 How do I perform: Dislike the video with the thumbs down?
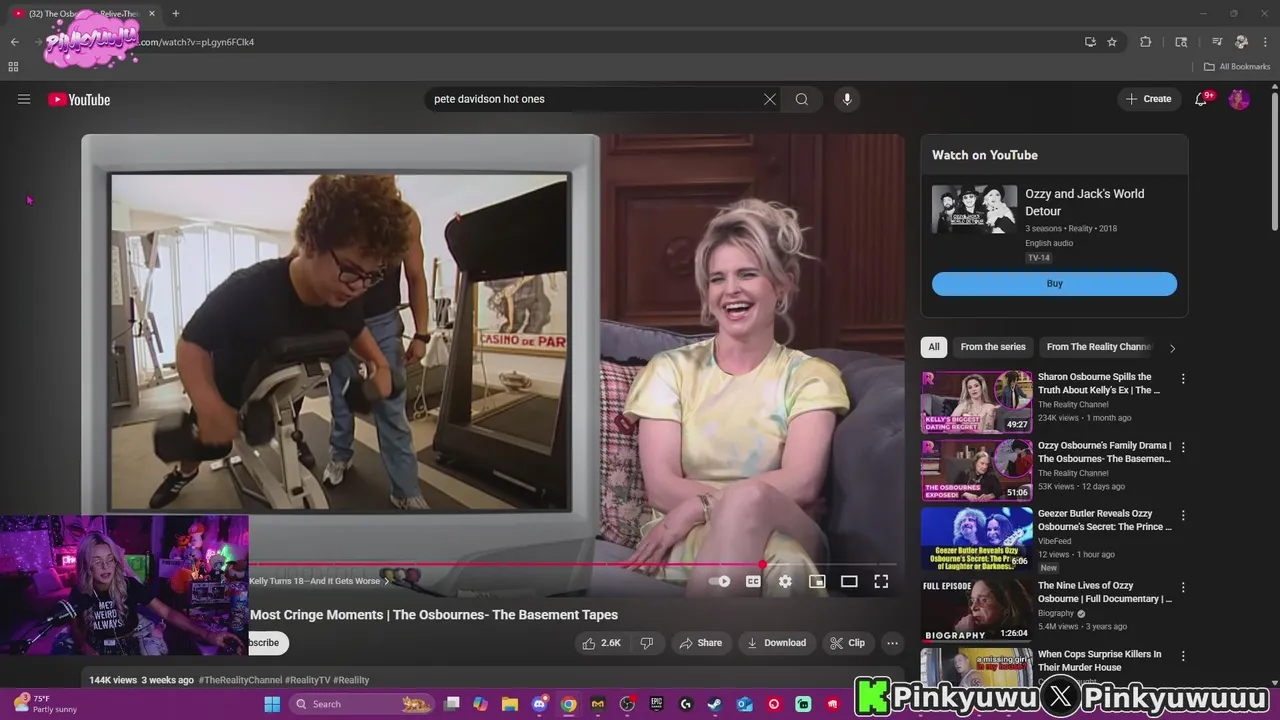[x=647, y=643]
